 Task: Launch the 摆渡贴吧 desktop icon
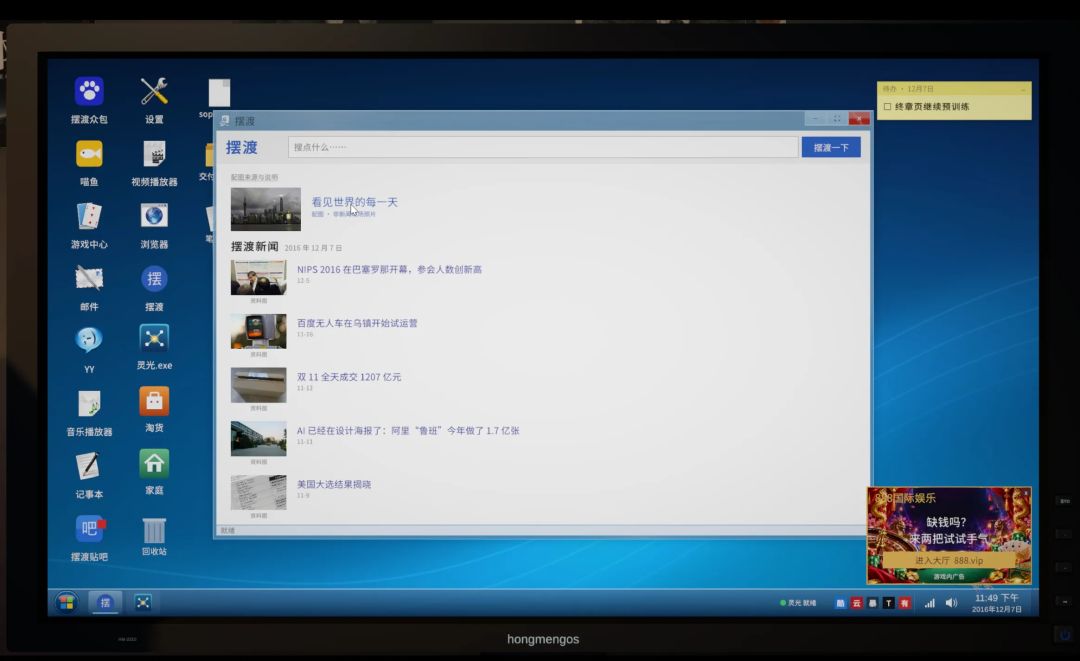(x=89, y=529)
